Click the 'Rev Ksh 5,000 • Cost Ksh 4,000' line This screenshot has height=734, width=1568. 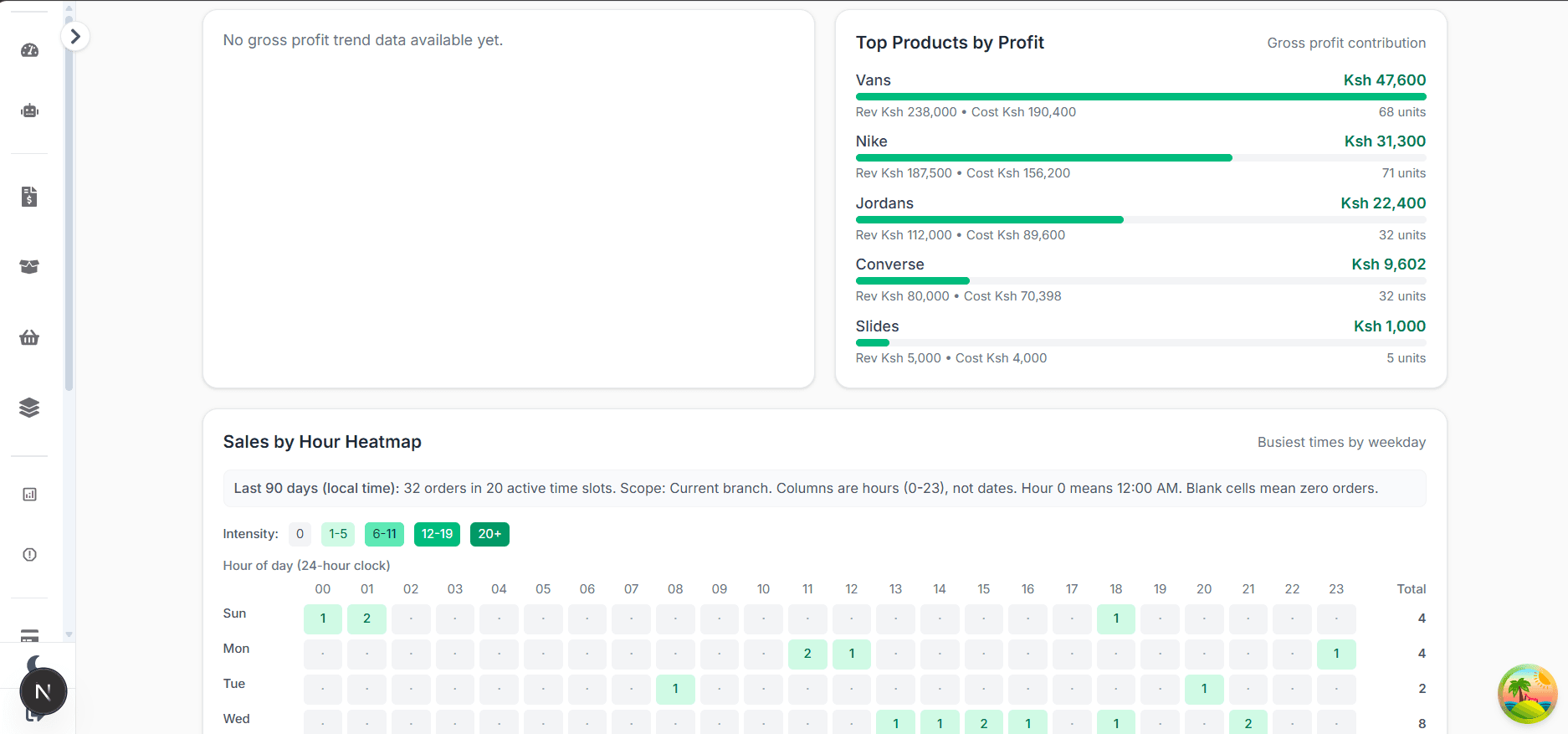tap(951, 358)
